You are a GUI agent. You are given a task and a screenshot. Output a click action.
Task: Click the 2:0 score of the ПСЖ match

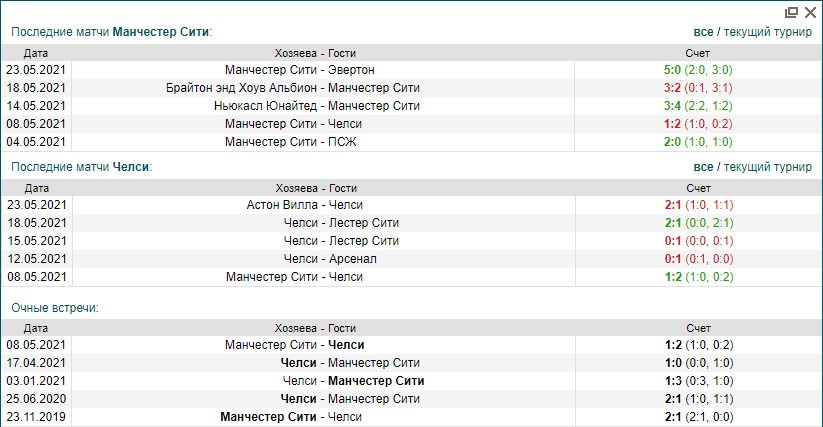[673, 142]
